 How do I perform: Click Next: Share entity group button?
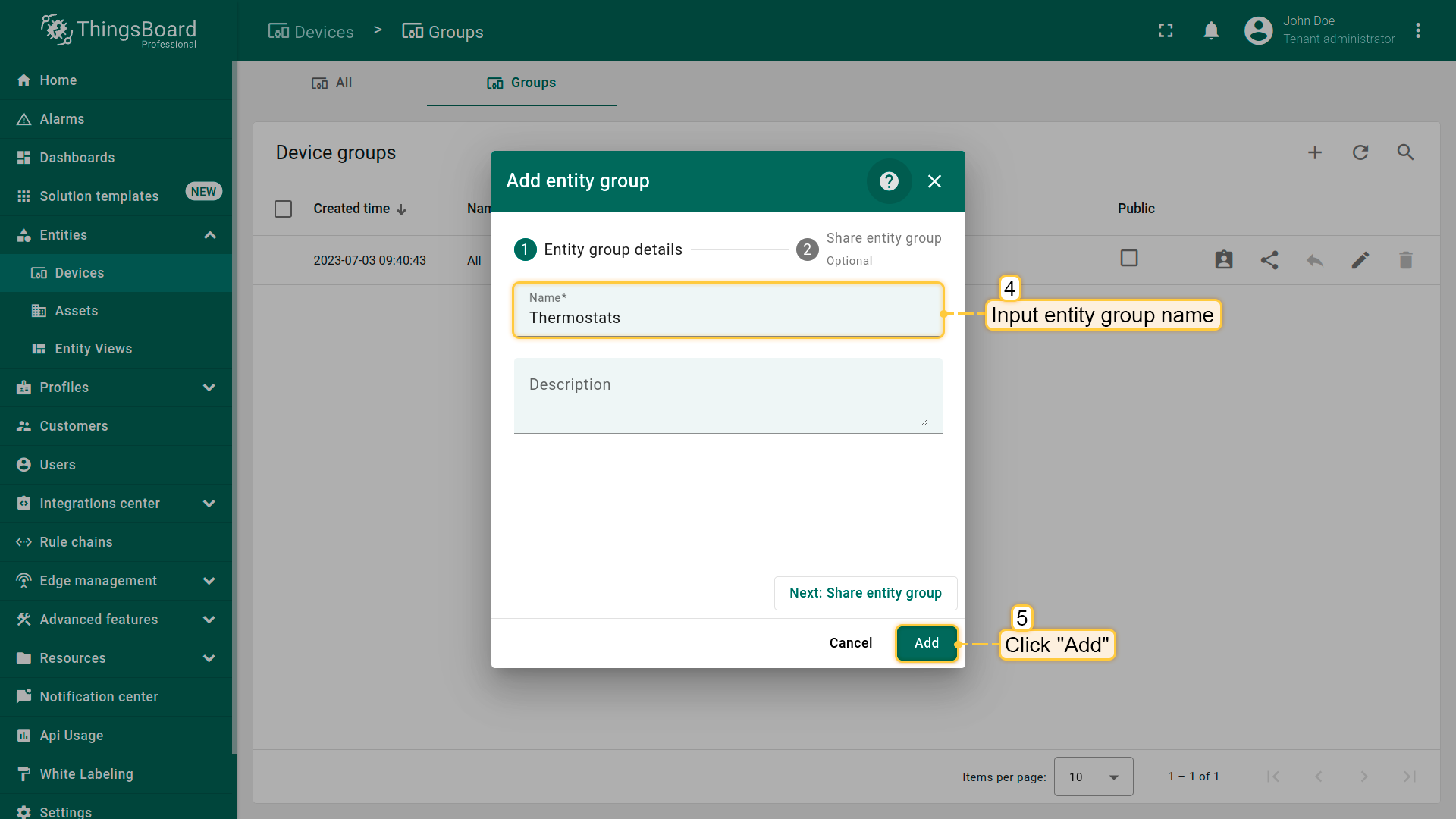[x=865, y=593]
